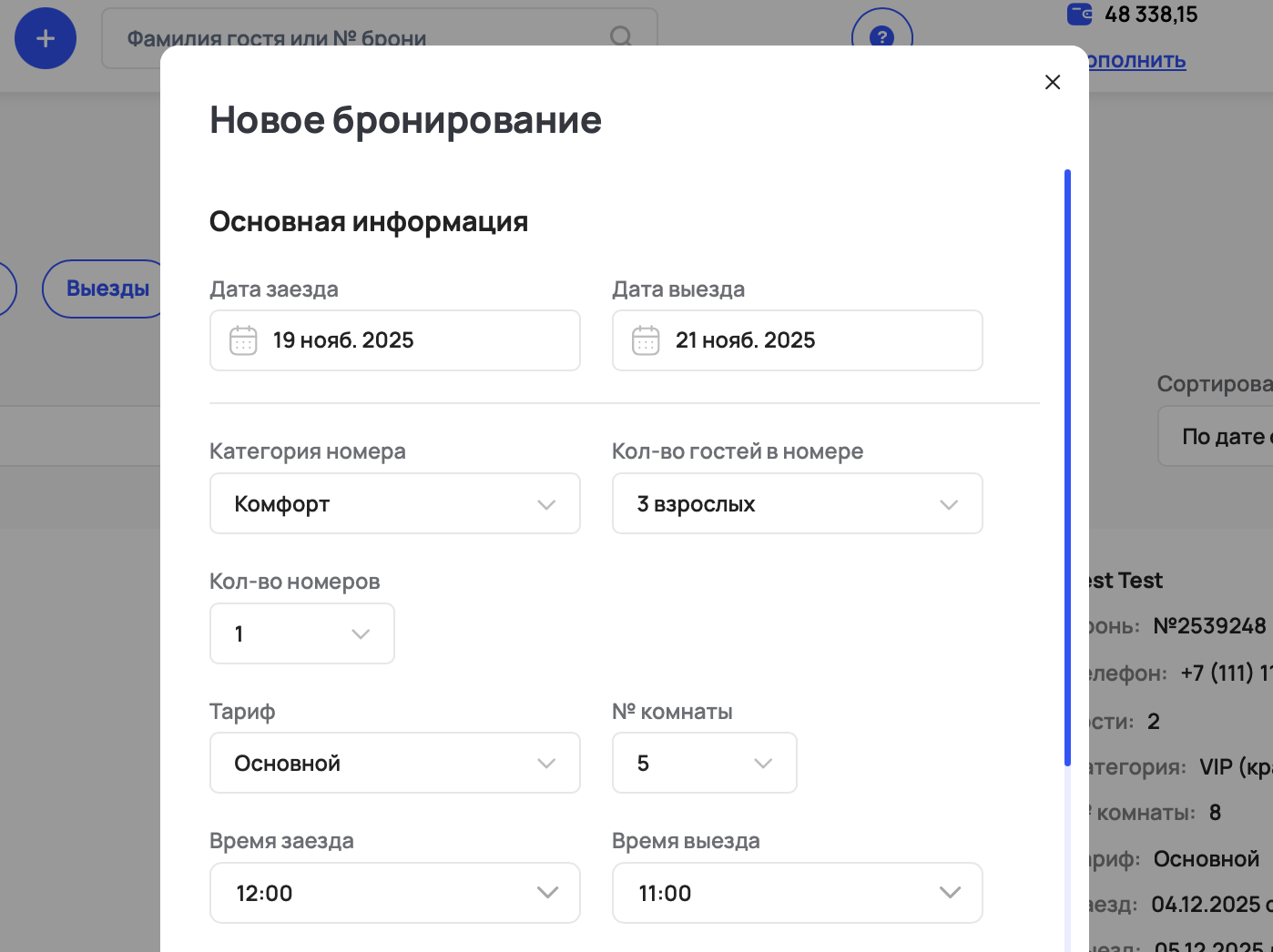Select the Выезды filter tab
1273x952 pixels.
coord(107,289)
